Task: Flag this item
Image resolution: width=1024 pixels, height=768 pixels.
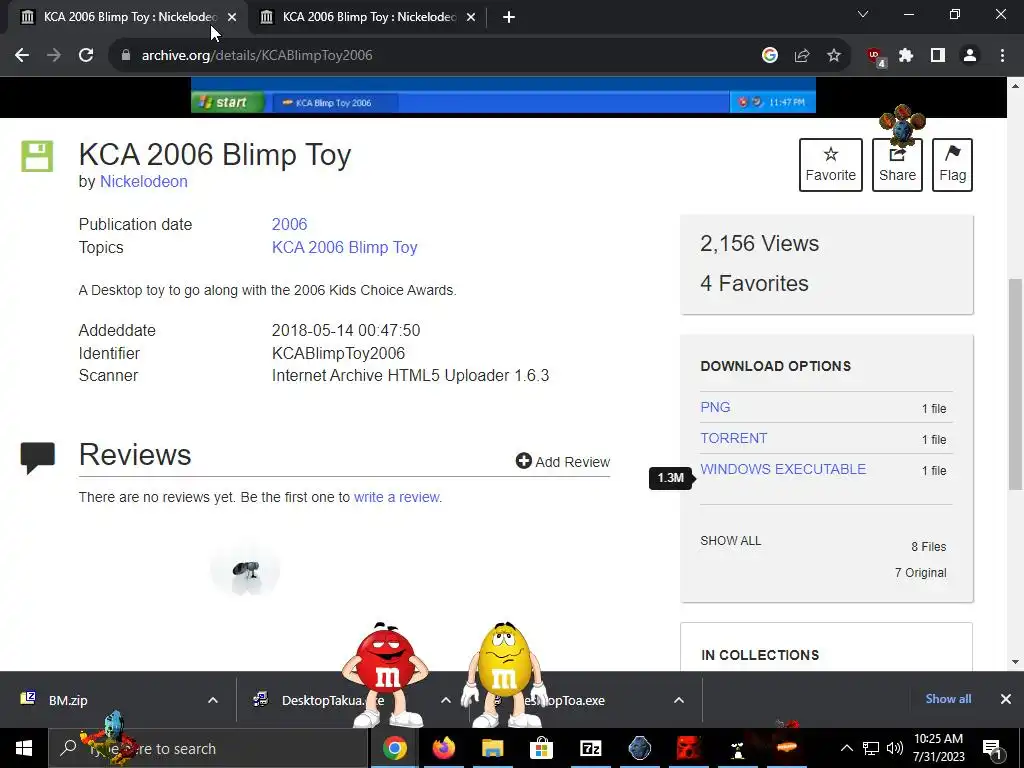Action: point(952,165)
